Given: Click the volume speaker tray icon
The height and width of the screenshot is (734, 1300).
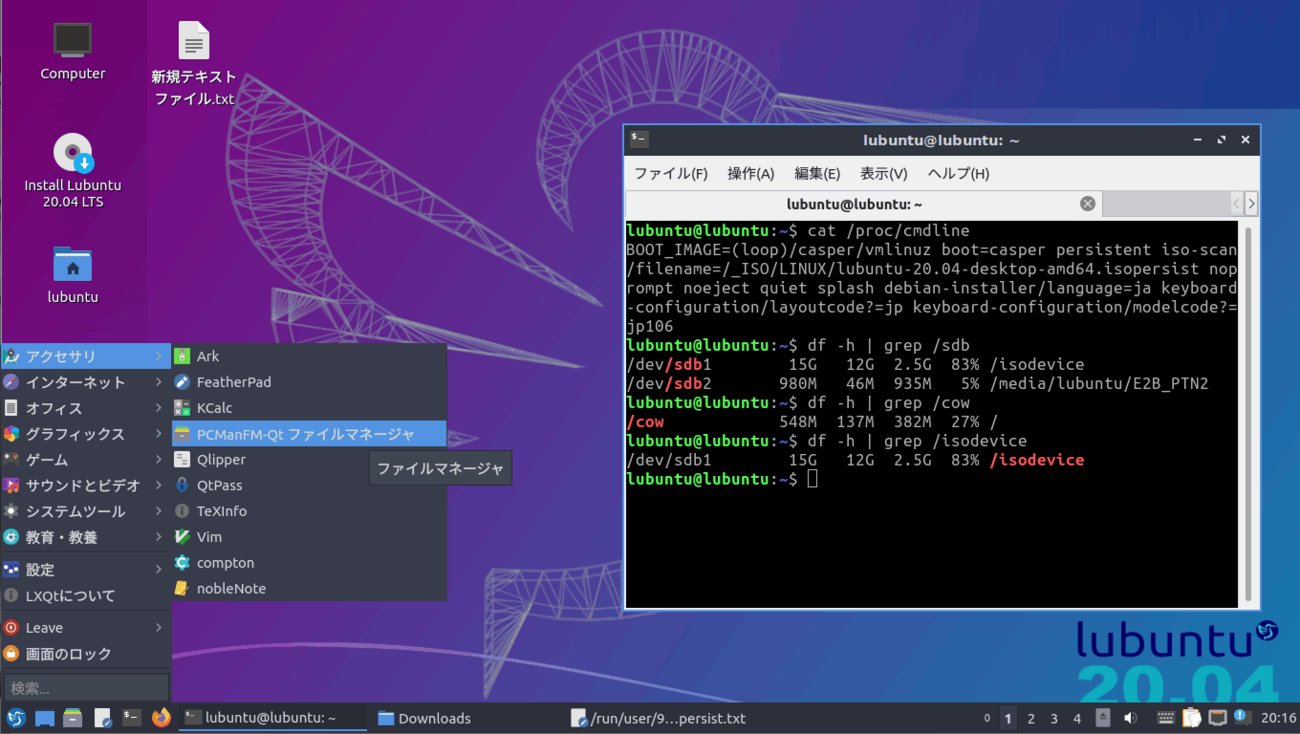Looking at the screenshot, I should coord(1130,718).
